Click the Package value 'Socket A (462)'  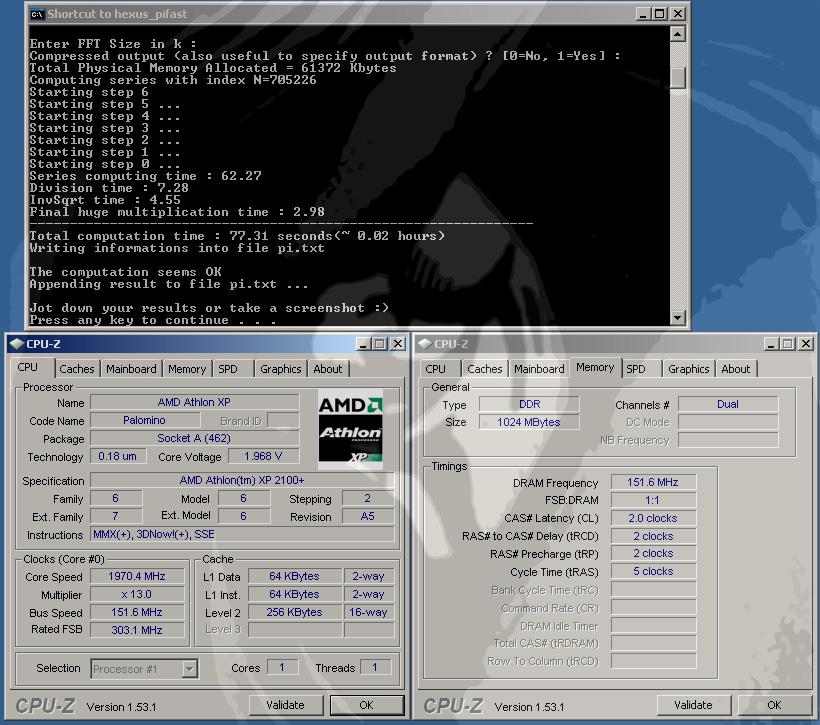195,438
